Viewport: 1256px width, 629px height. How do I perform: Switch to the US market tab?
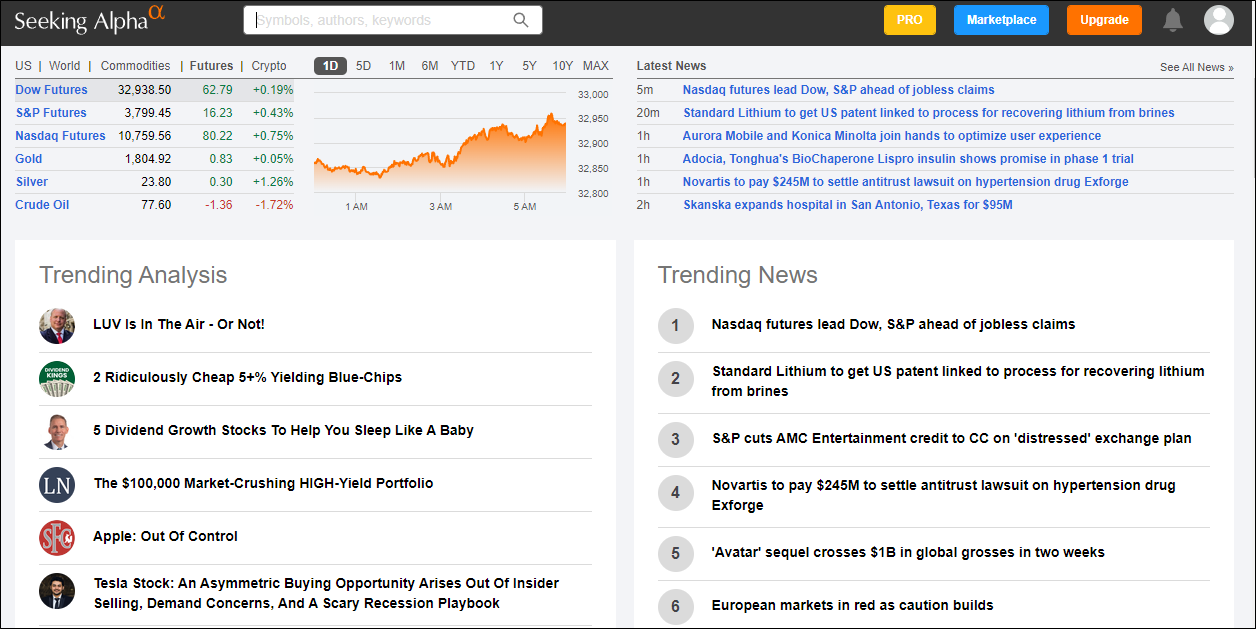coord(23,66)
